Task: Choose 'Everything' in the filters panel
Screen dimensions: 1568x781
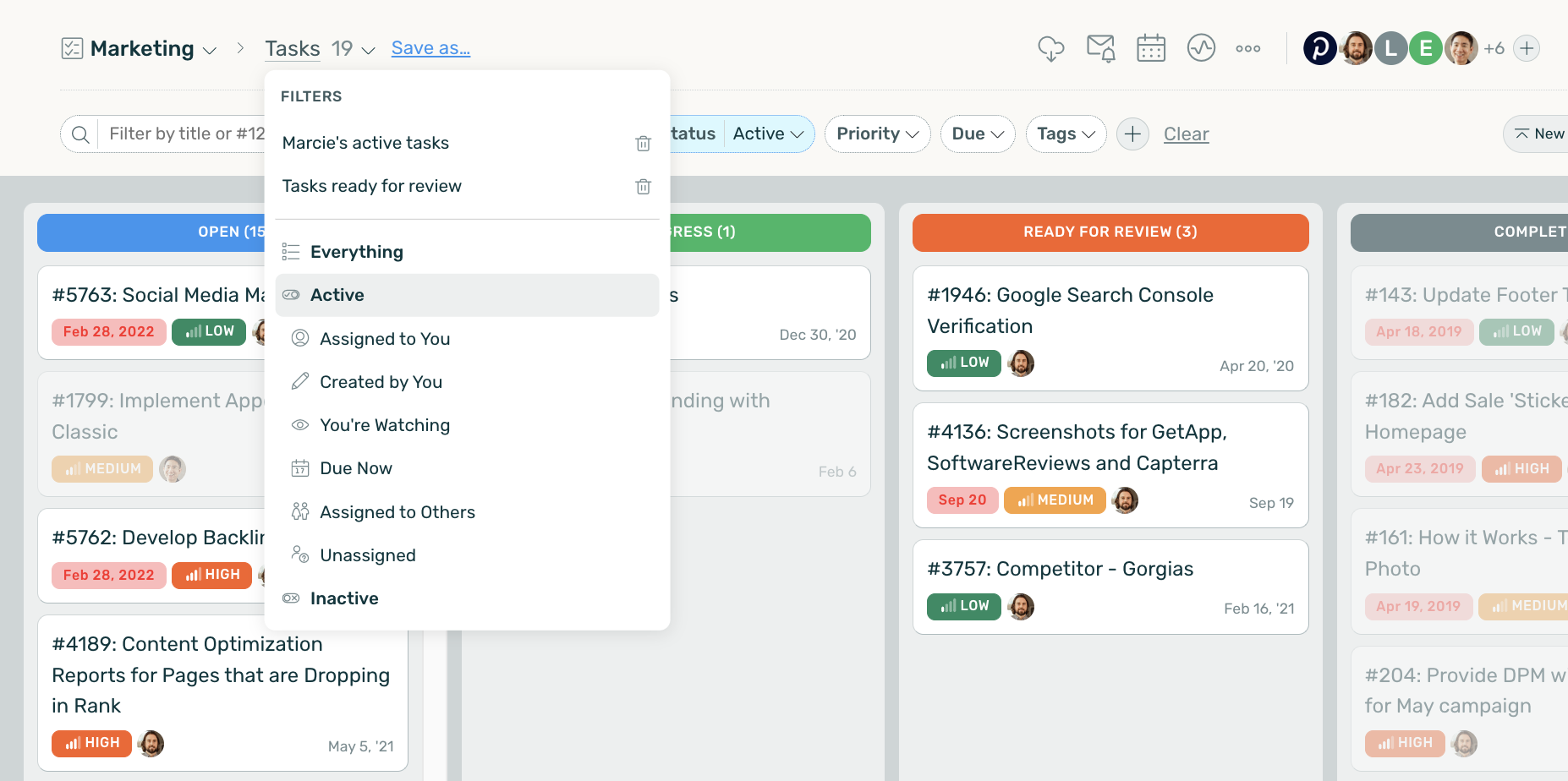Action: (x=357, y=251)
